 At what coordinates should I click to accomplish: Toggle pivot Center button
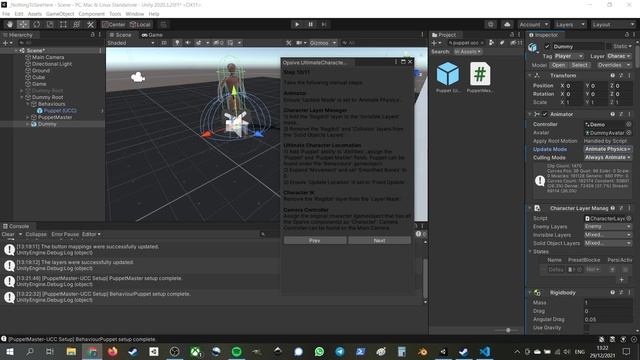point(114,24)
